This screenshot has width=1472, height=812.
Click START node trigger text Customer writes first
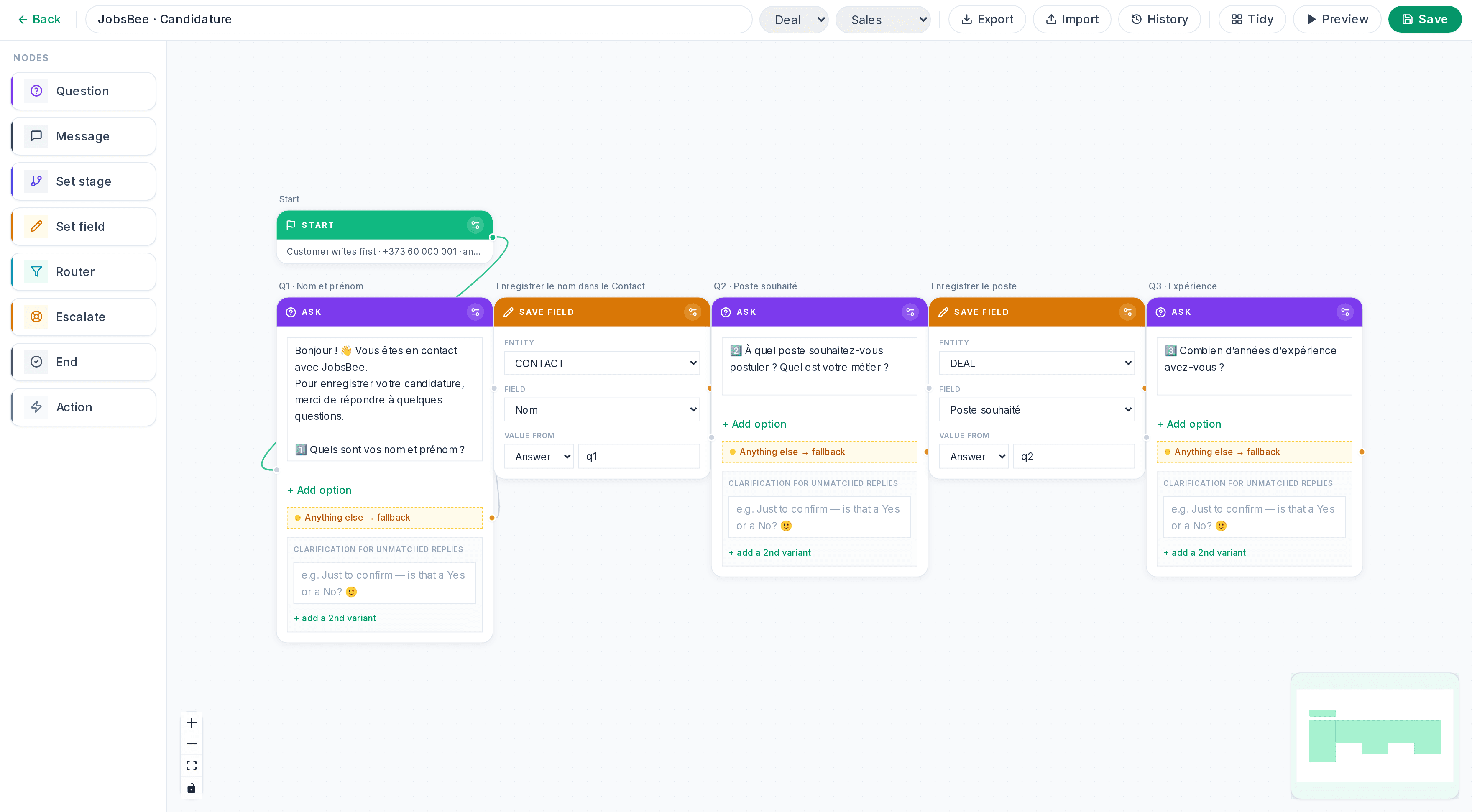383,251
